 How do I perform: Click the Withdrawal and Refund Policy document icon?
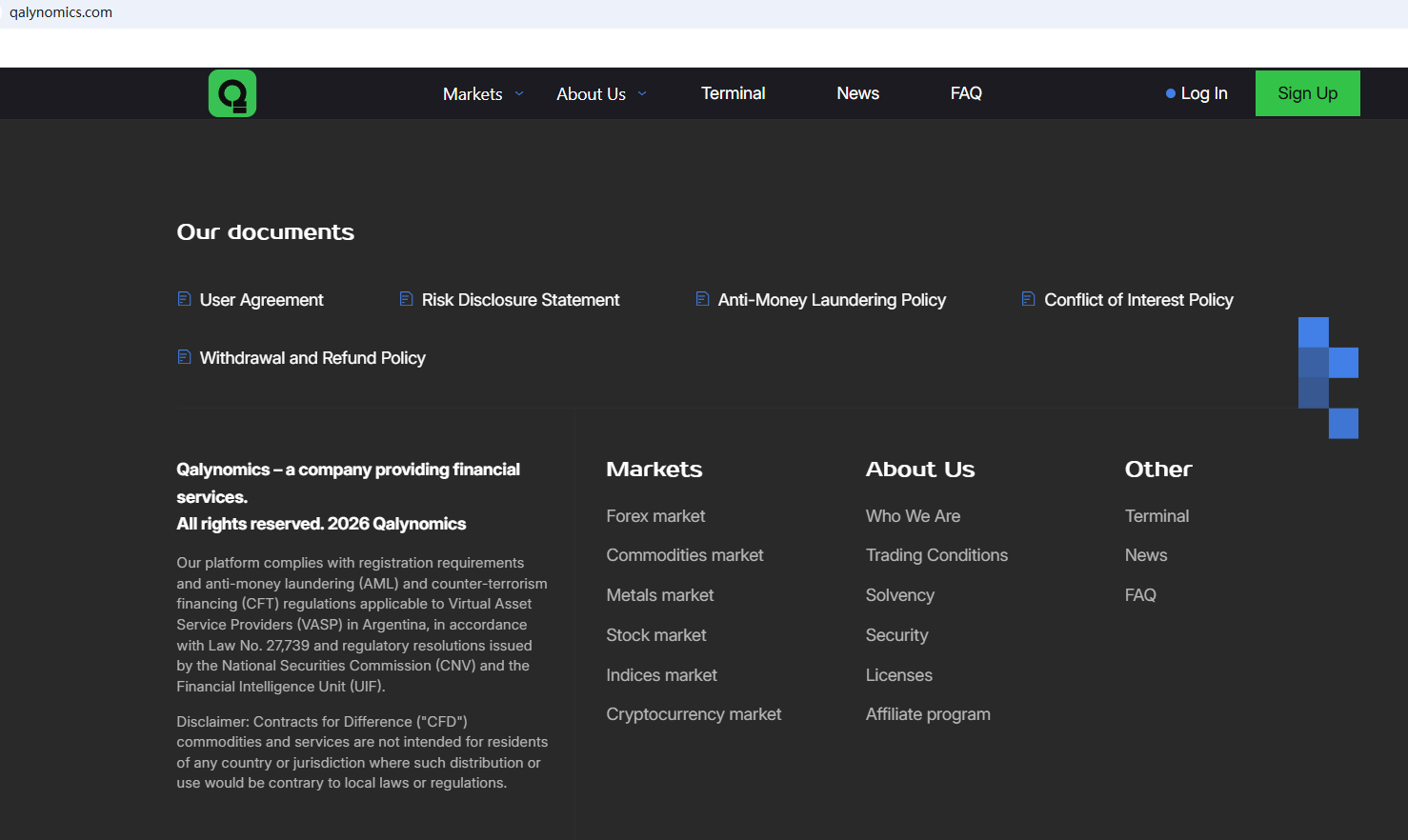tap(184, 357)
